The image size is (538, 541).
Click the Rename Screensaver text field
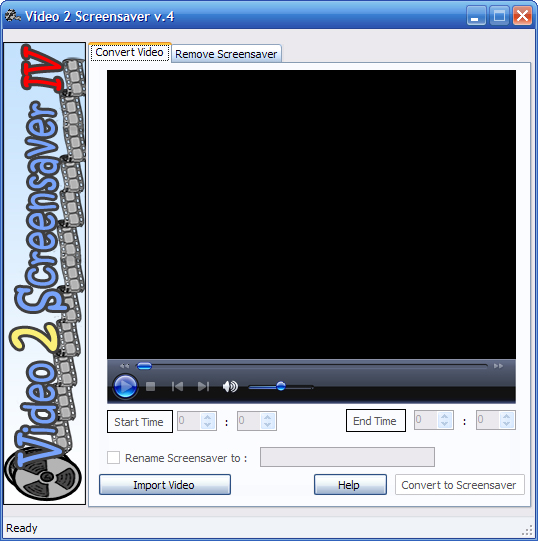[347, 457]
